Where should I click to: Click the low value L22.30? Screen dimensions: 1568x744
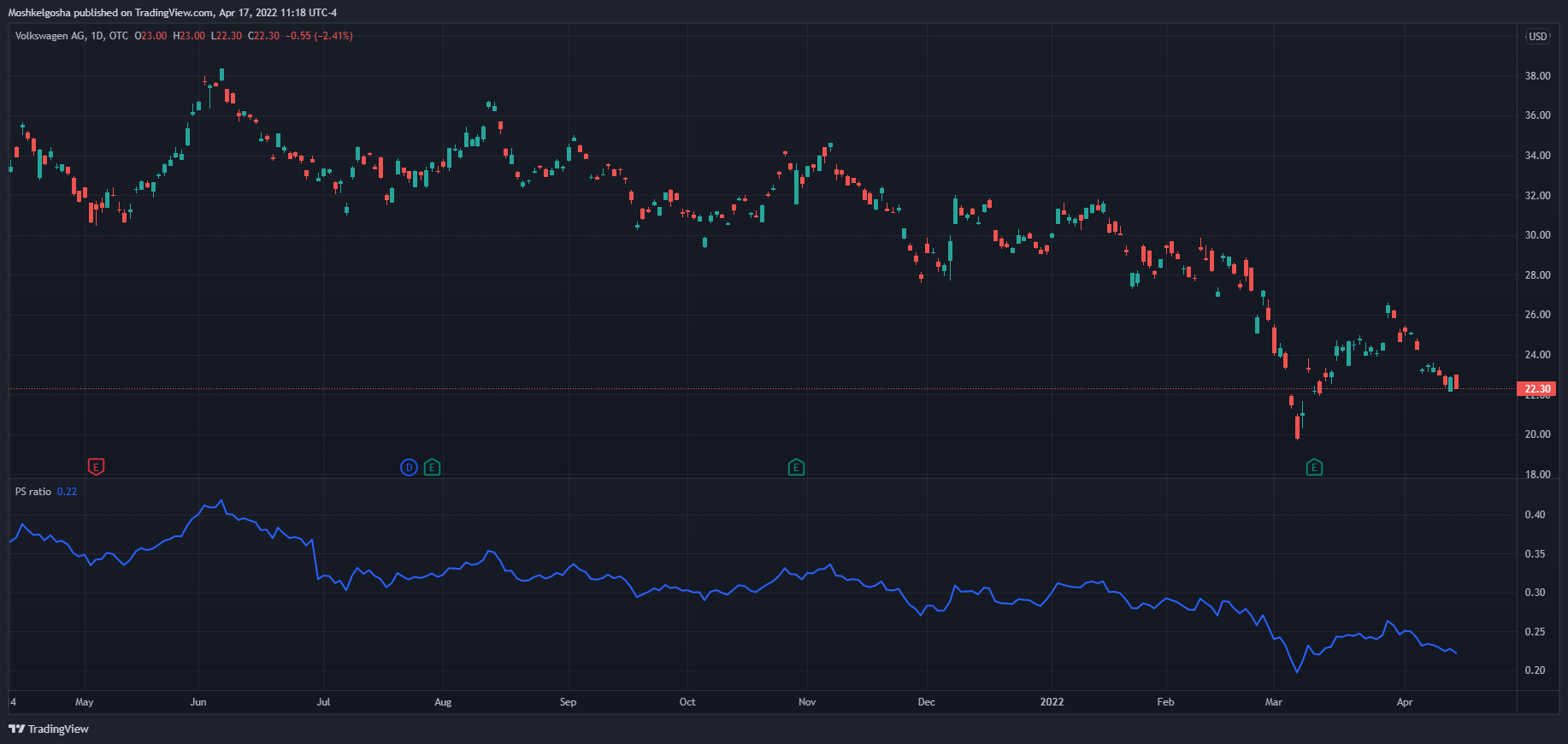coord(227,36)
